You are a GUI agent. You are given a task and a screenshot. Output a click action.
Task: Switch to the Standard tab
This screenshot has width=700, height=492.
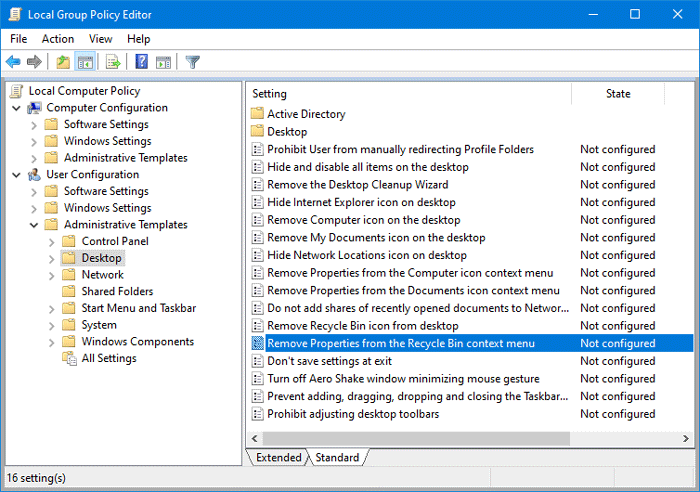tap(337, 457)
